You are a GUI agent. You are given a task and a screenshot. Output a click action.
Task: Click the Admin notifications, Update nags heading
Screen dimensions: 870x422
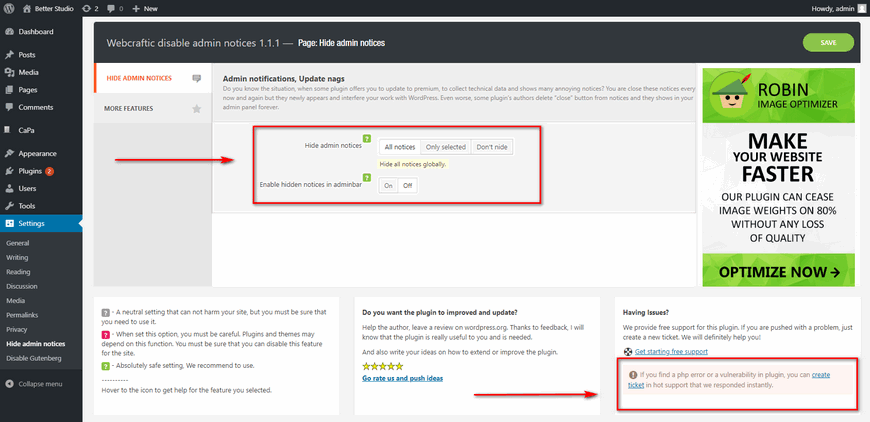click(284, 79)
